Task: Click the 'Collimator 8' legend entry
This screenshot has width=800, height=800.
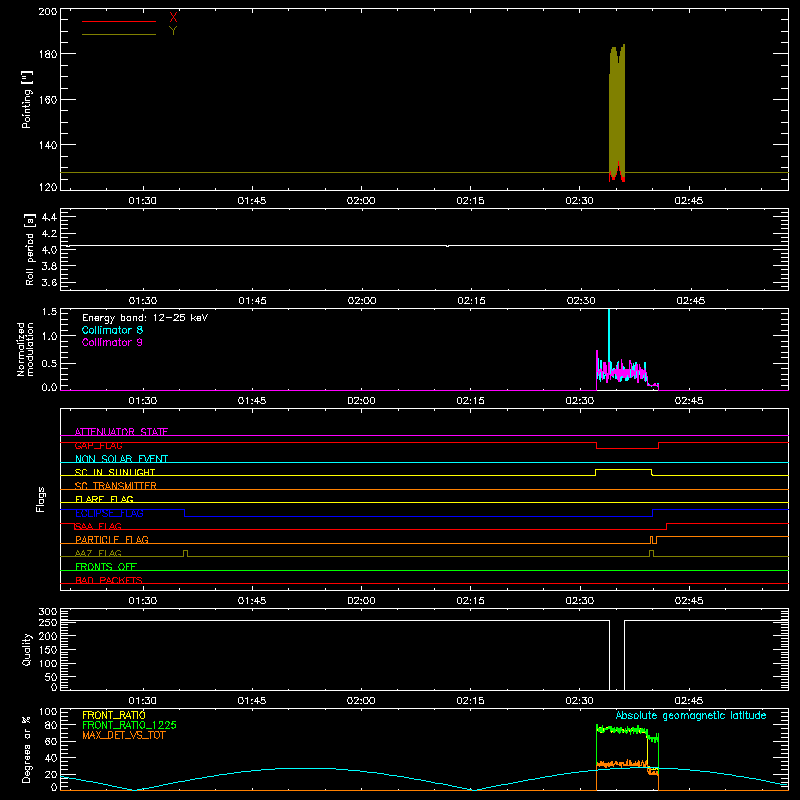Action: click(x=112, y=330)
